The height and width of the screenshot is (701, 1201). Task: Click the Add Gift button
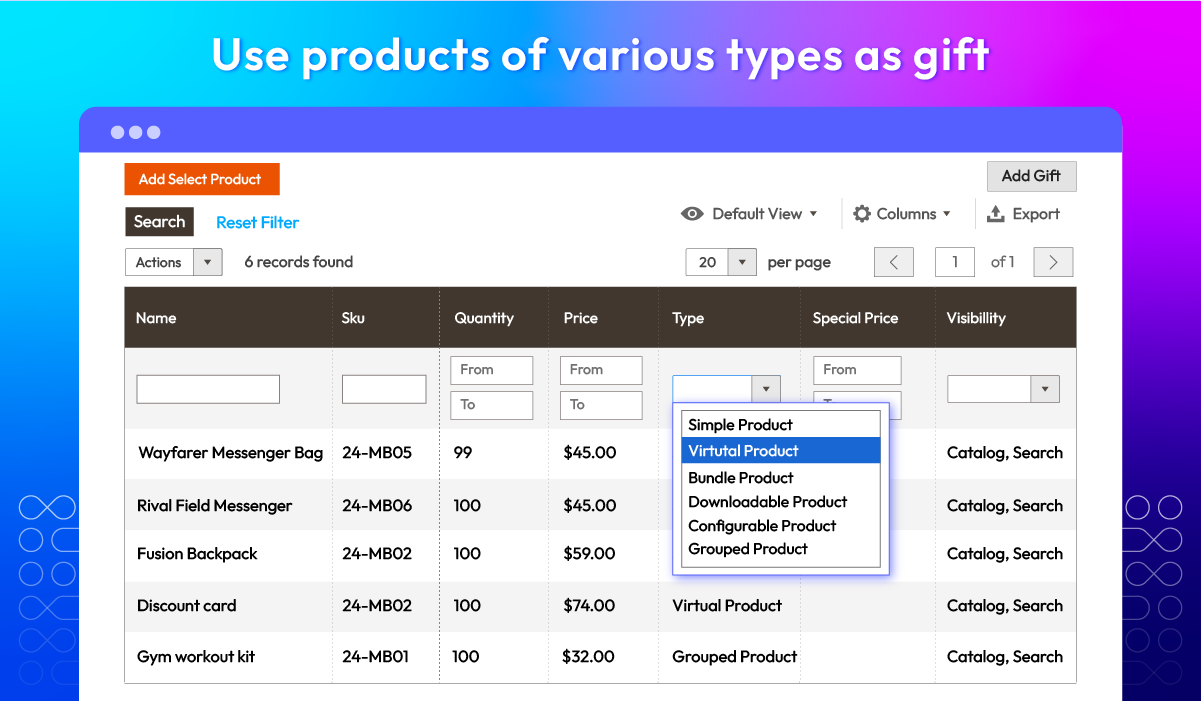pyautogui.click(x=1031, y=176)
